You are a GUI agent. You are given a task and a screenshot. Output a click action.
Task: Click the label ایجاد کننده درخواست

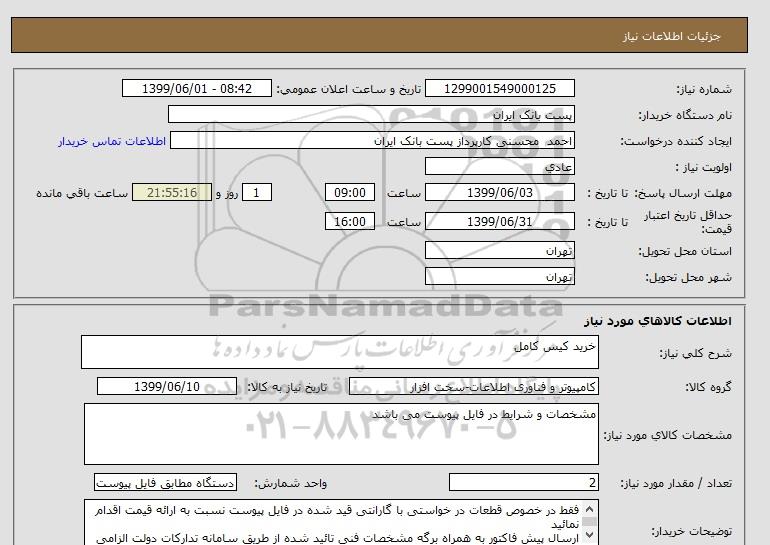tap(676, 141)
